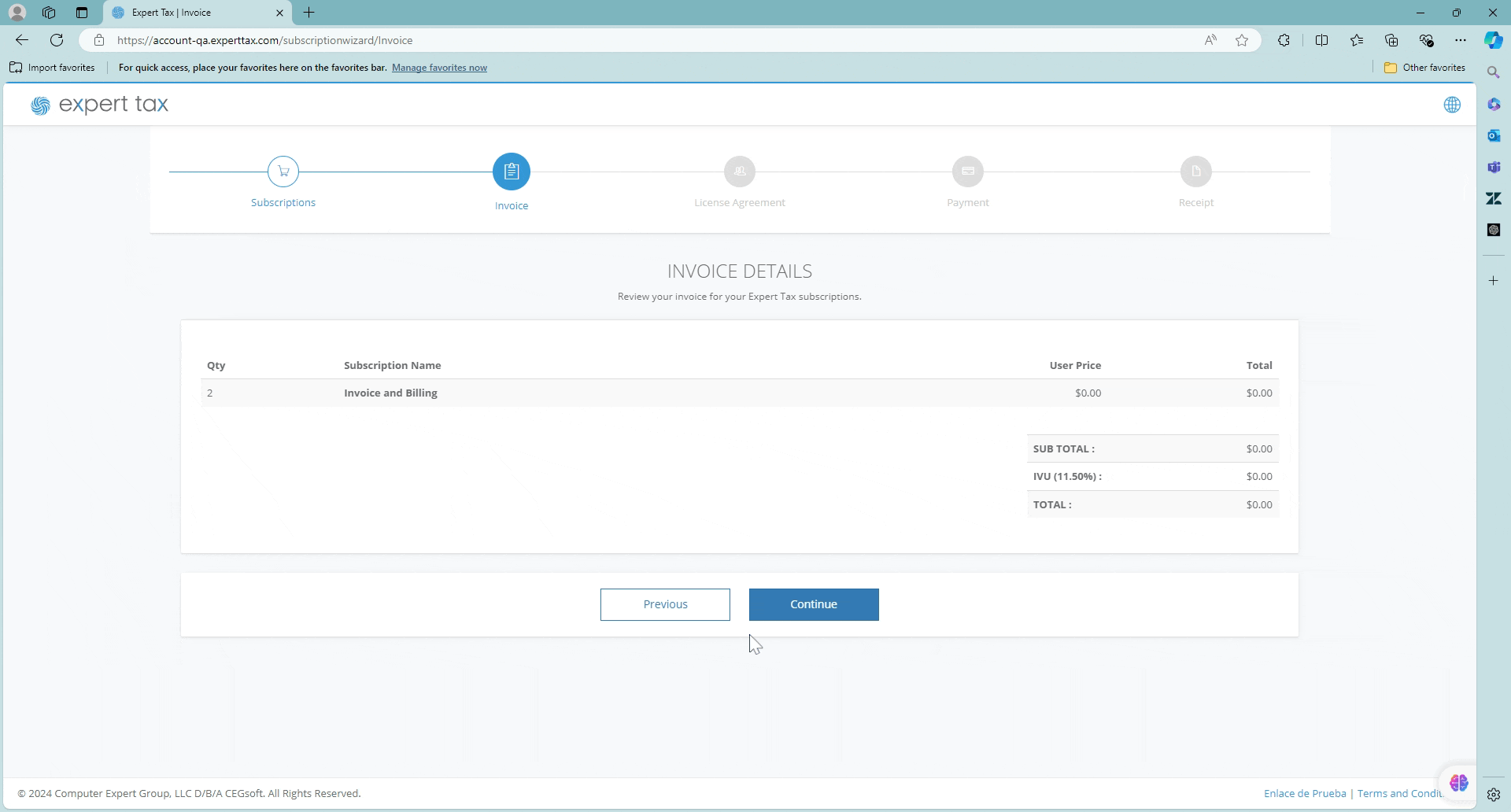Click the Subscriptions cart step icon
This screenshot has height=812, width=1511.
pyautogui.click(x=283, y=172)
